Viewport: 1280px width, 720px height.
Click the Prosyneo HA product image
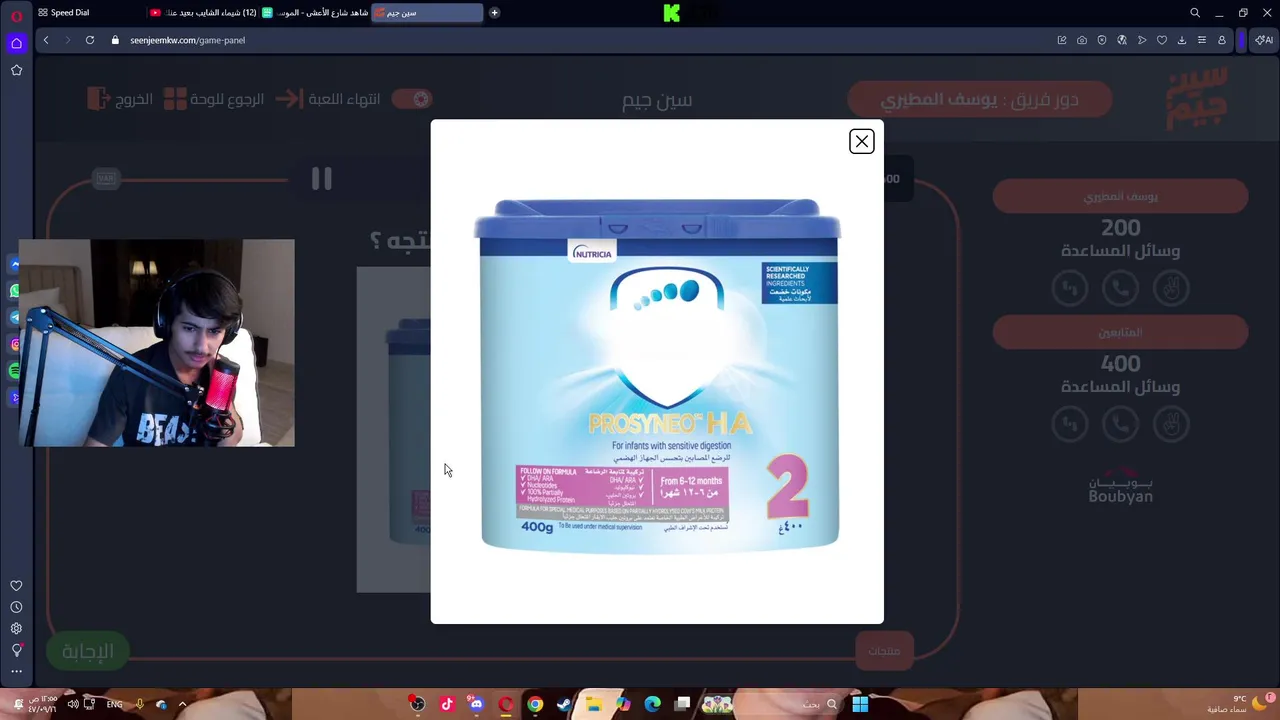coord(657,374)
